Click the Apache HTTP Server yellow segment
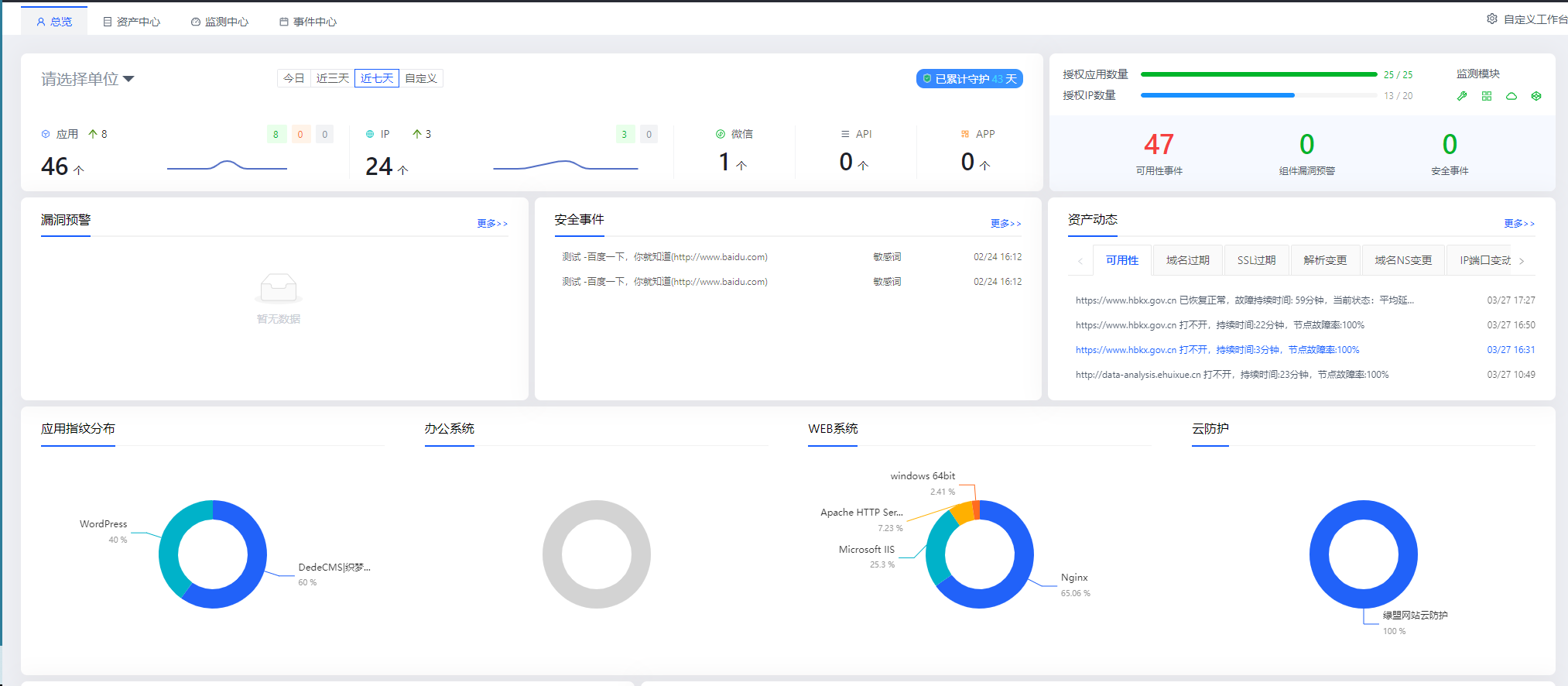The height and width of the screenshot is (686, 1568). pyautogui.click(x=962, y=513)
